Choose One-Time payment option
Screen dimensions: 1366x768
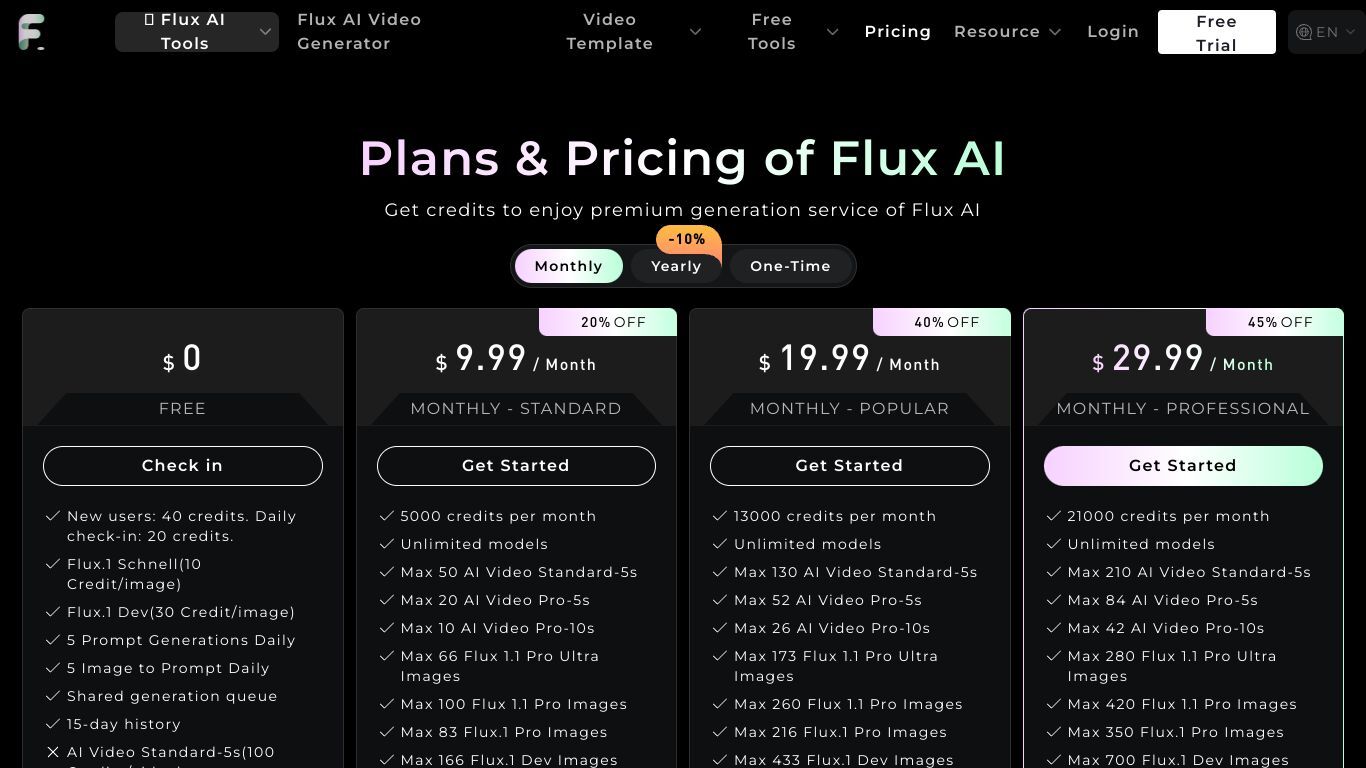click(x=790, y=266)
